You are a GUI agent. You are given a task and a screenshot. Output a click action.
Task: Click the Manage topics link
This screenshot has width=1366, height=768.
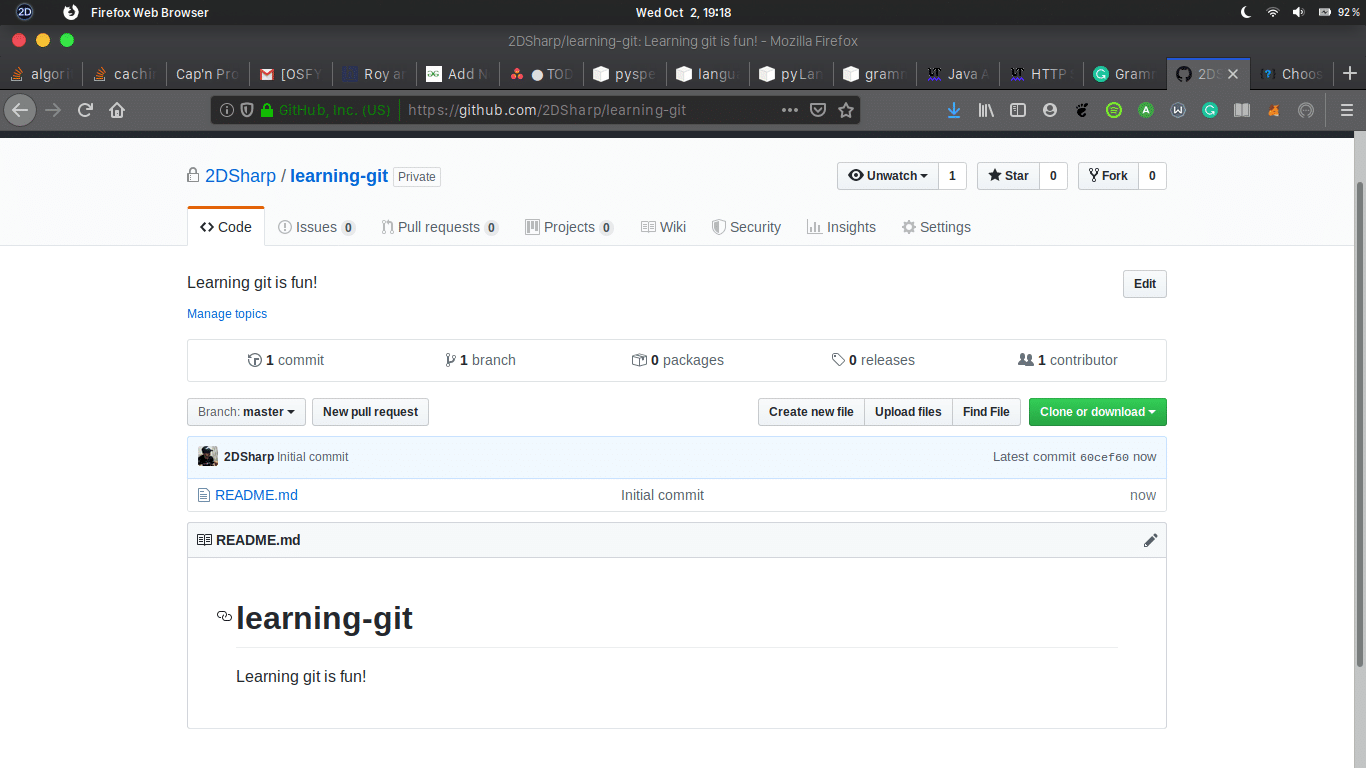(x=227, y=314)
